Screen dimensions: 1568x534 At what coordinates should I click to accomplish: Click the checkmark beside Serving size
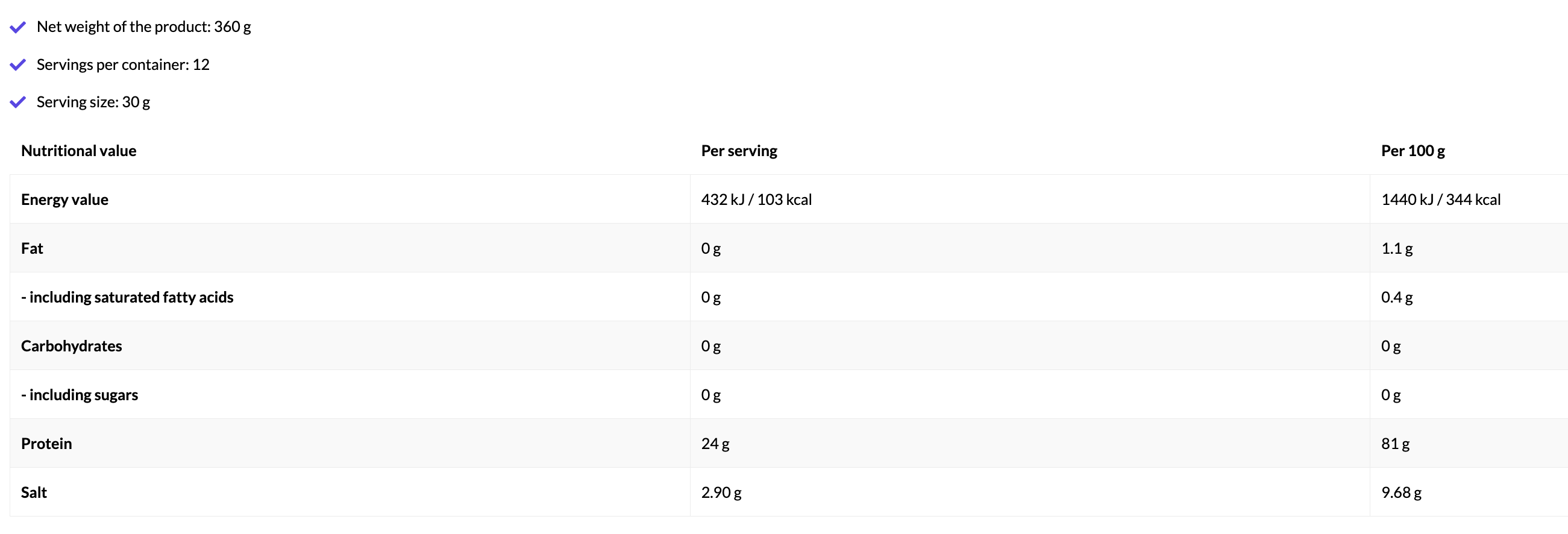click(18, 102)
